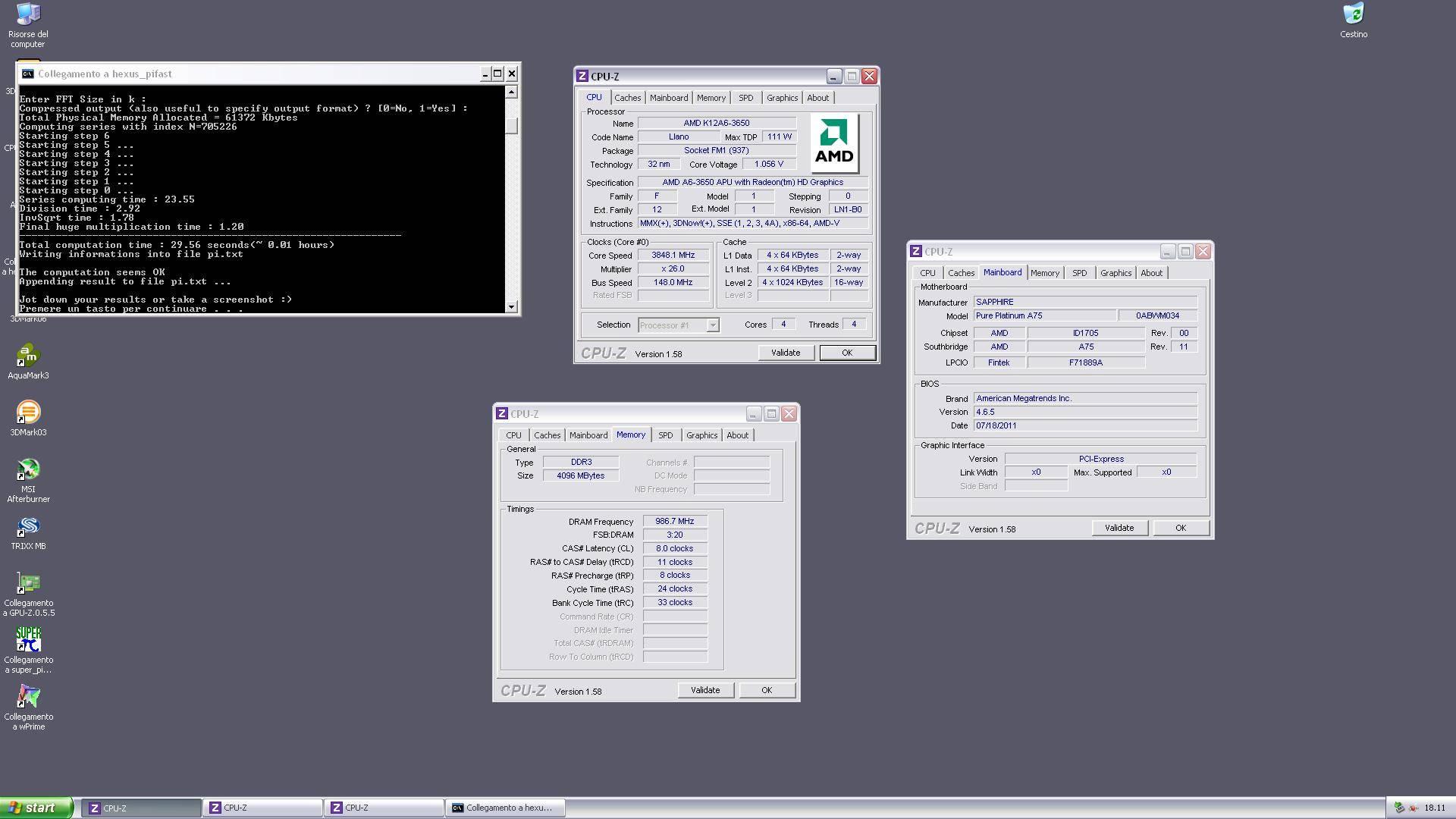
Task: Click CPU-Z title icon in Memory window
Action: (x=501, y=413)
